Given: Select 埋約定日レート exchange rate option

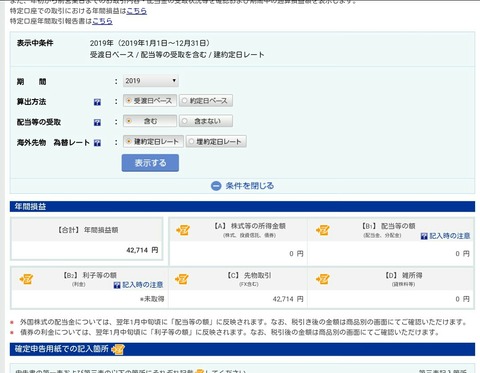Looking at the screenshot, I should (x=216, y=142).
